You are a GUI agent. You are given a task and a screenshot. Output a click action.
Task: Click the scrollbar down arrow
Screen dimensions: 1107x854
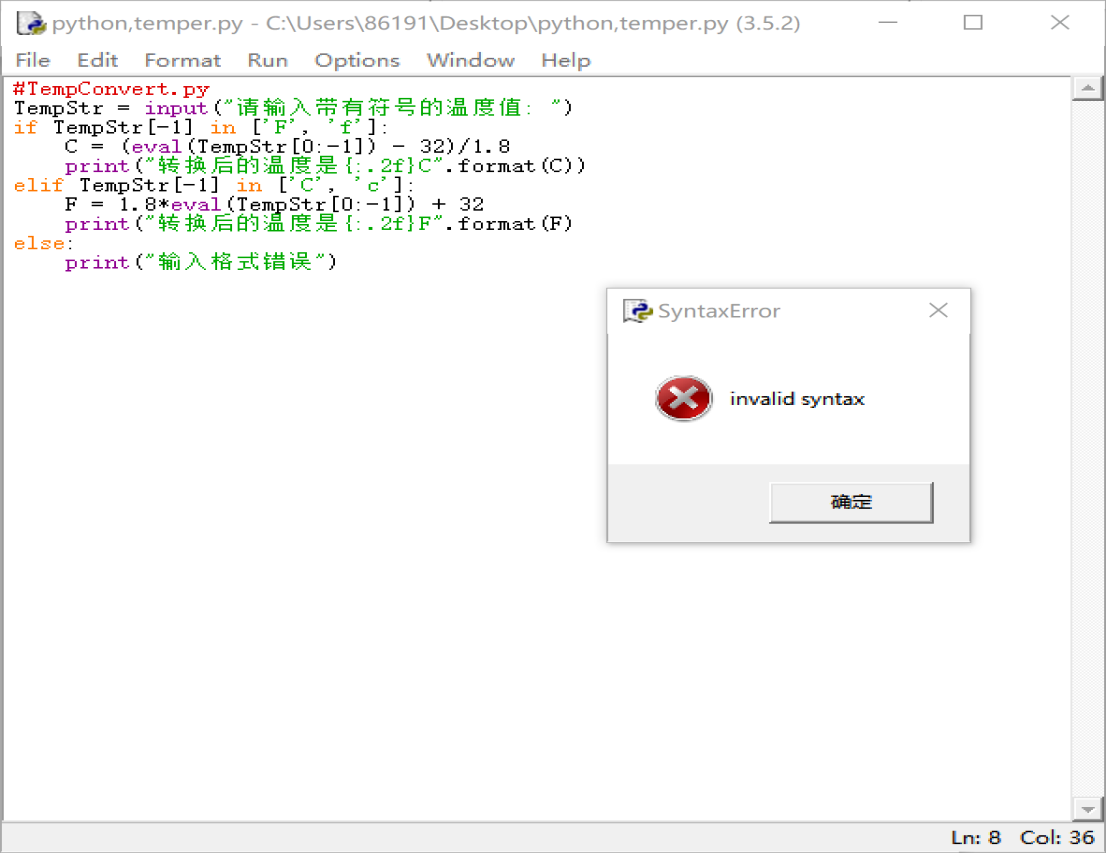[x=1087, y=809]
